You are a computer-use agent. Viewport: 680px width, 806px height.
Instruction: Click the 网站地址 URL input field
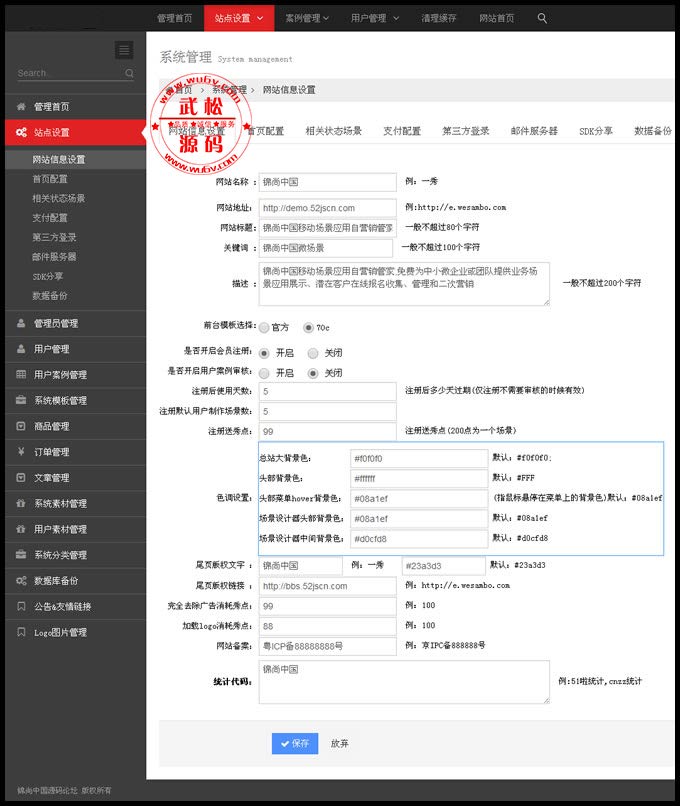(327, 208)
